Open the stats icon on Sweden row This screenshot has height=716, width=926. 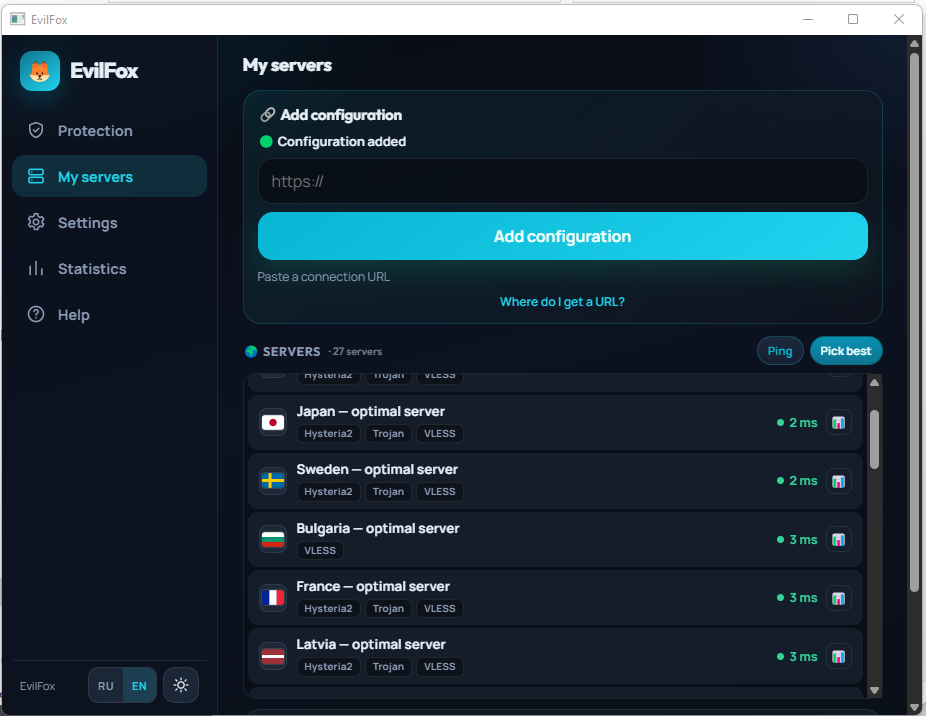(839, 481)
